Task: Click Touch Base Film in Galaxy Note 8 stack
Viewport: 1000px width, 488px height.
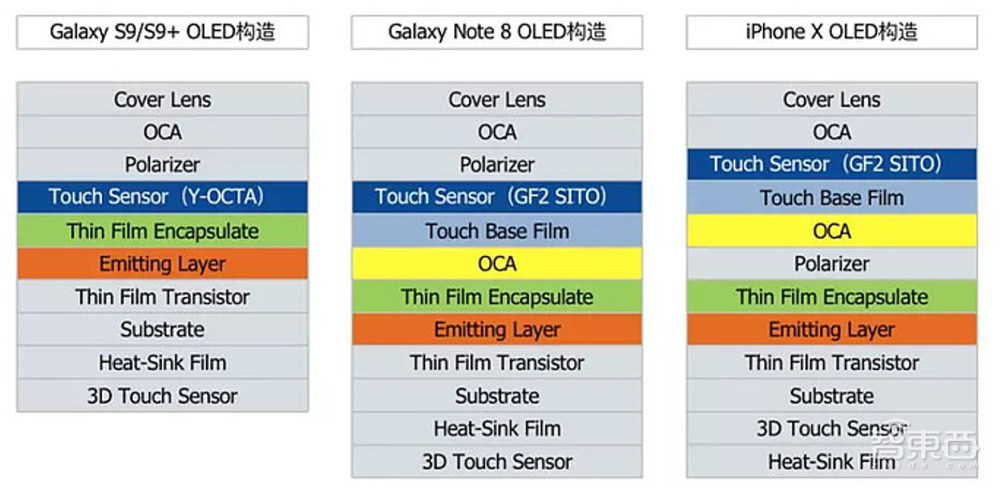Action: click(x=497, y=231)
